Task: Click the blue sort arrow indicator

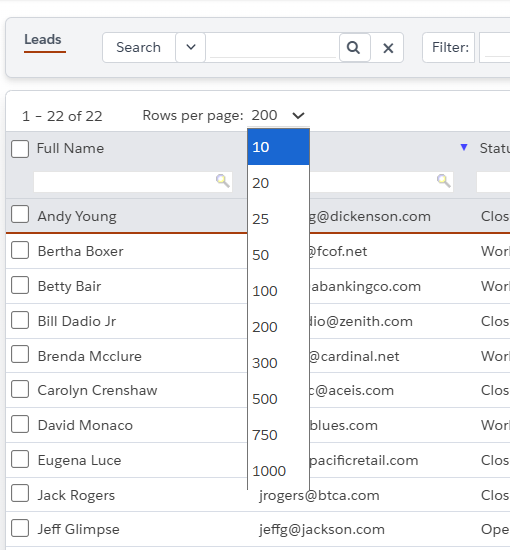Action: (x=464, y=147)
